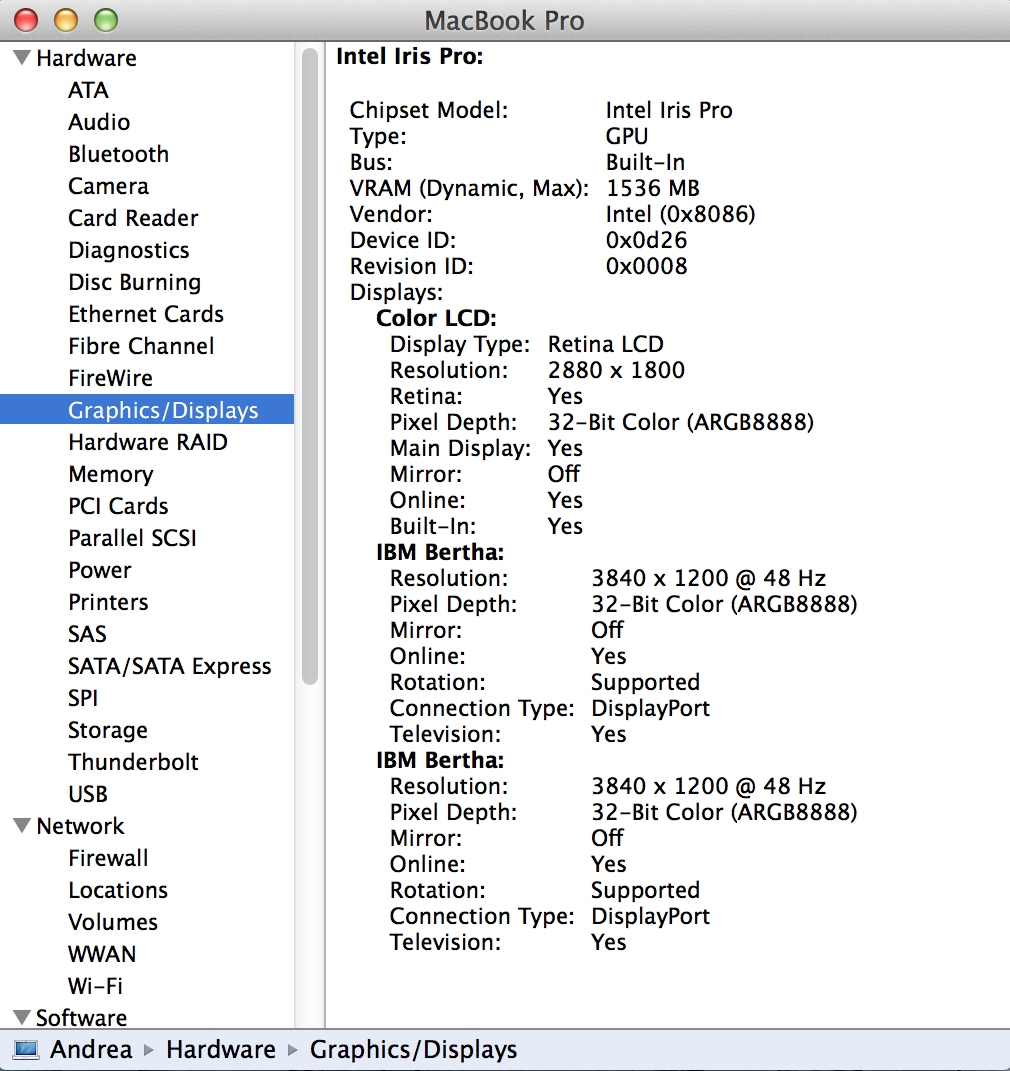Screen dimensions: 1010x1071
Task: Select Firewall under Network
Action: pos(109,858)
